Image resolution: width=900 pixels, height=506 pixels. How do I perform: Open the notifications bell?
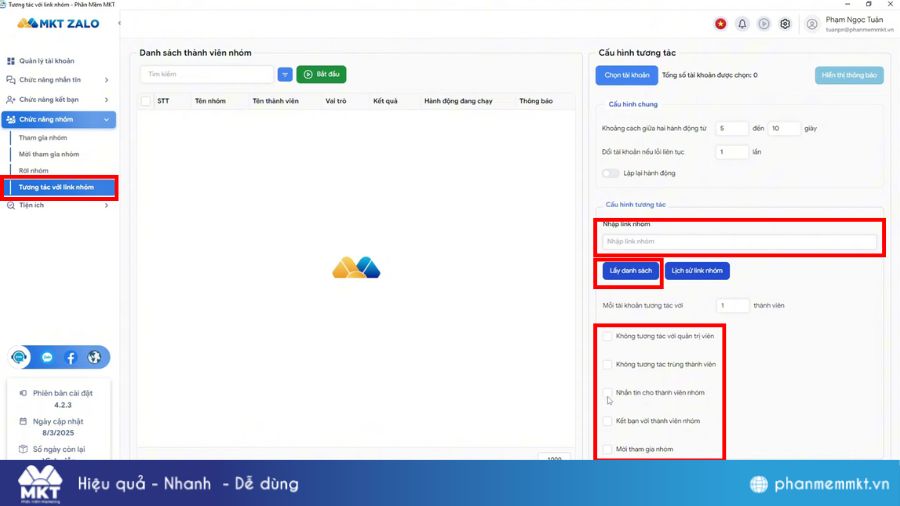[742, 24]
